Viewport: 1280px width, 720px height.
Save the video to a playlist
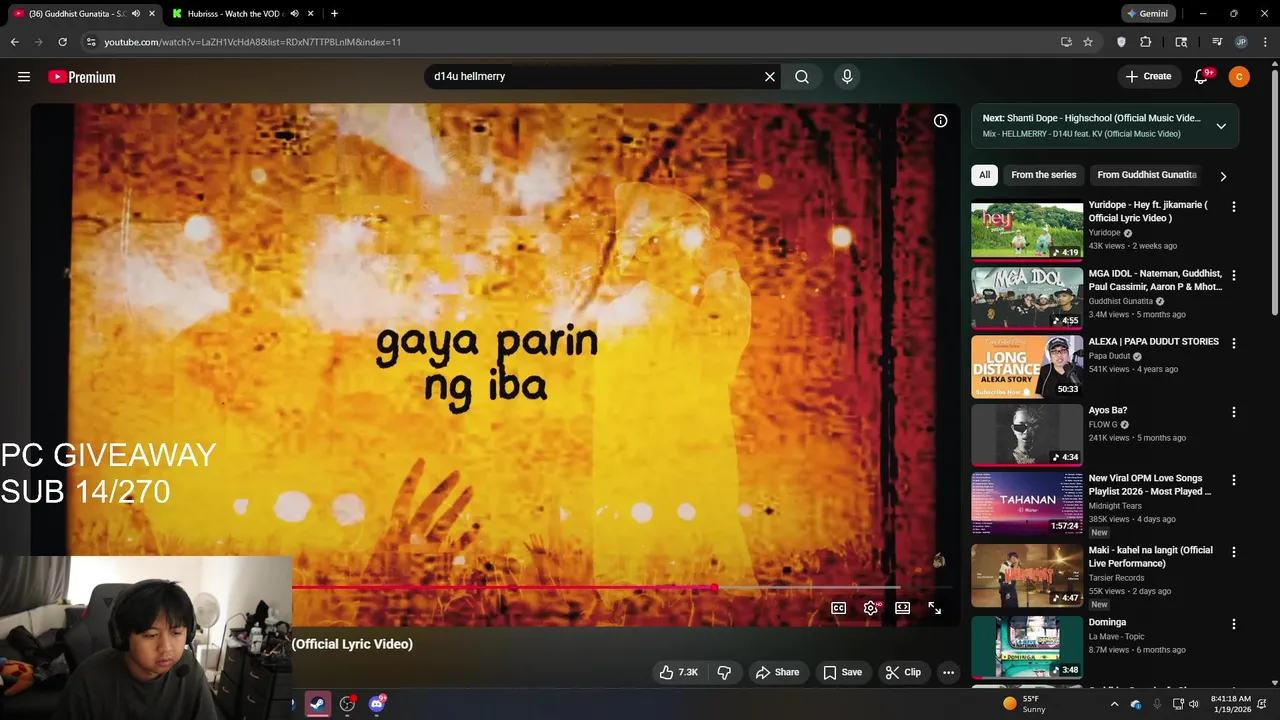click(842, 672)
